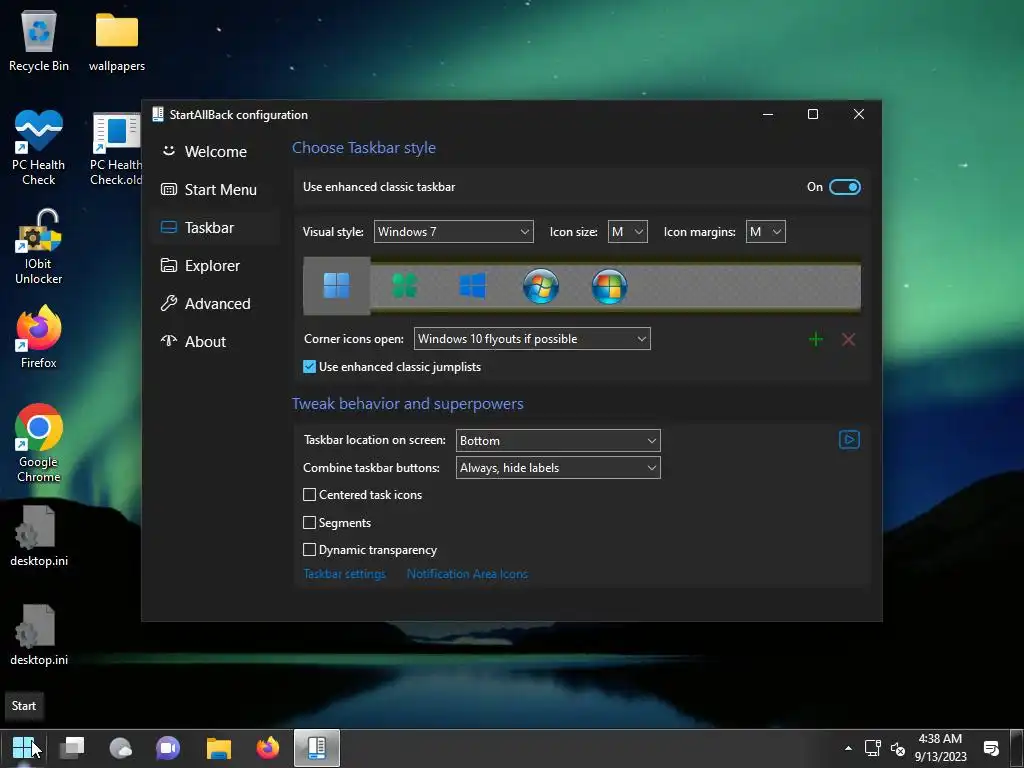Select the PC Health Check.old desktop icon

pyautogui.click(x=116, y=149)
